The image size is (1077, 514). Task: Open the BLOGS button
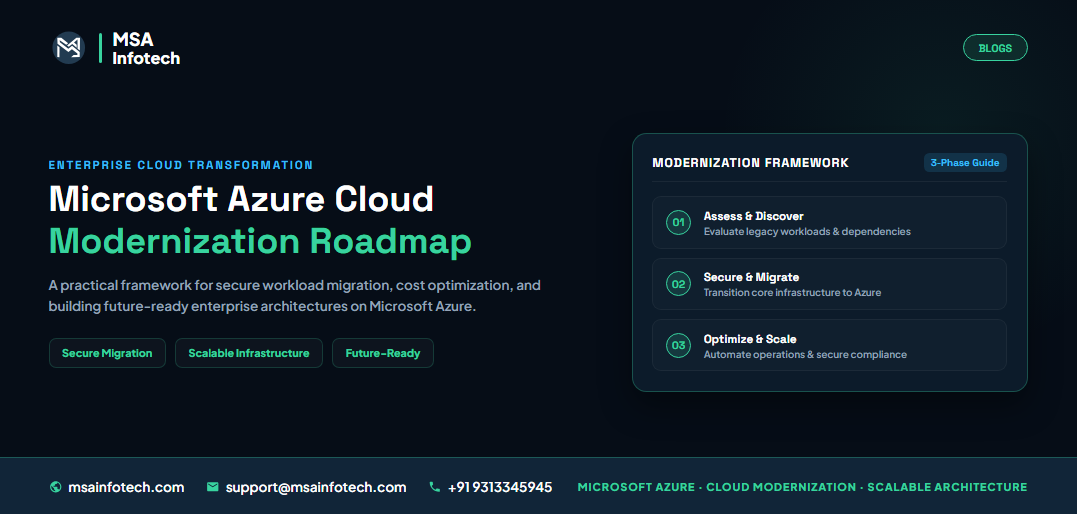[995, 48]
